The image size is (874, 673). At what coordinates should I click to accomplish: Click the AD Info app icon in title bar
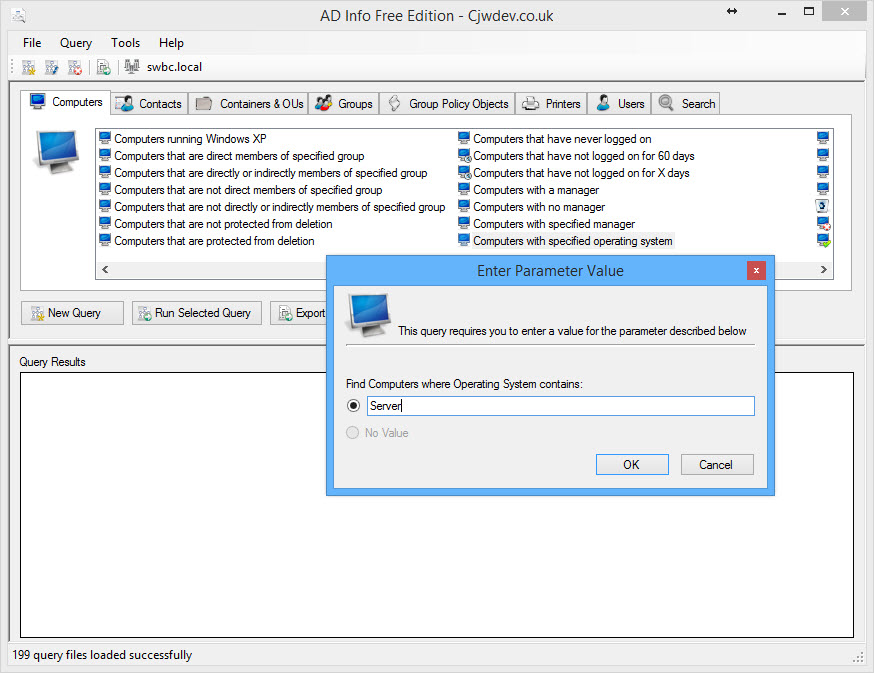18,15
